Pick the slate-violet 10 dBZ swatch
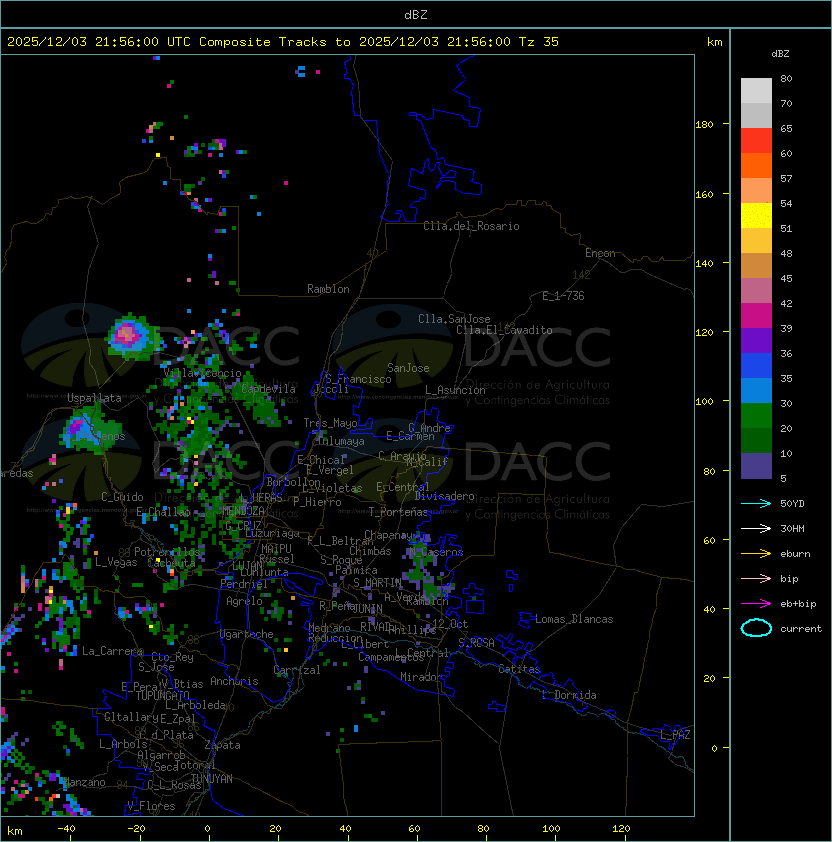 coord(756,466)
